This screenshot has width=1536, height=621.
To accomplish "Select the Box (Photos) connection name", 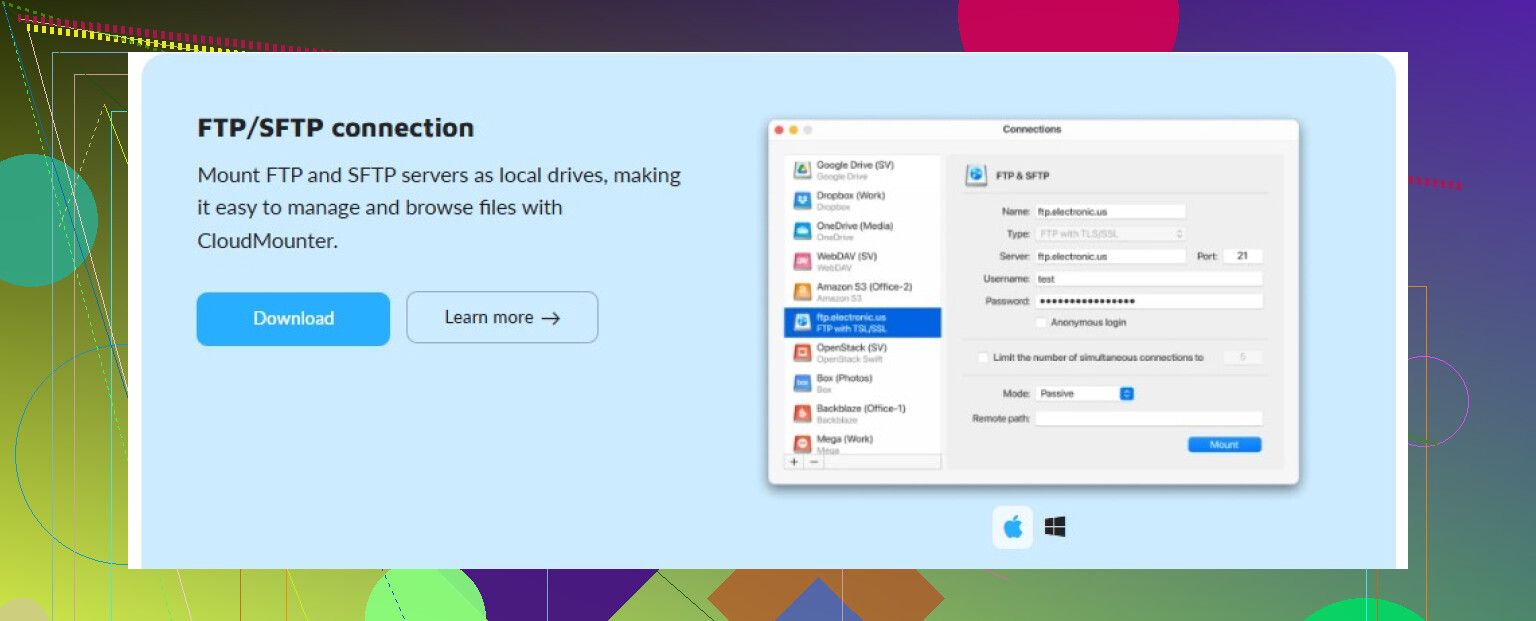I will tap(845, 379).
